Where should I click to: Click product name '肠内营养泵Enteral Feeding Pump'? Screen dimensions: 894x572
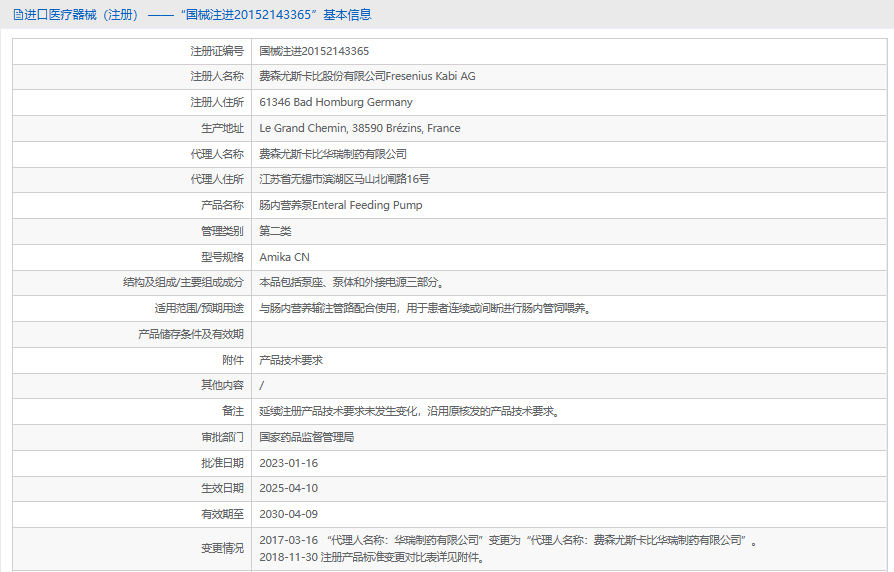[x=341, y=205]
